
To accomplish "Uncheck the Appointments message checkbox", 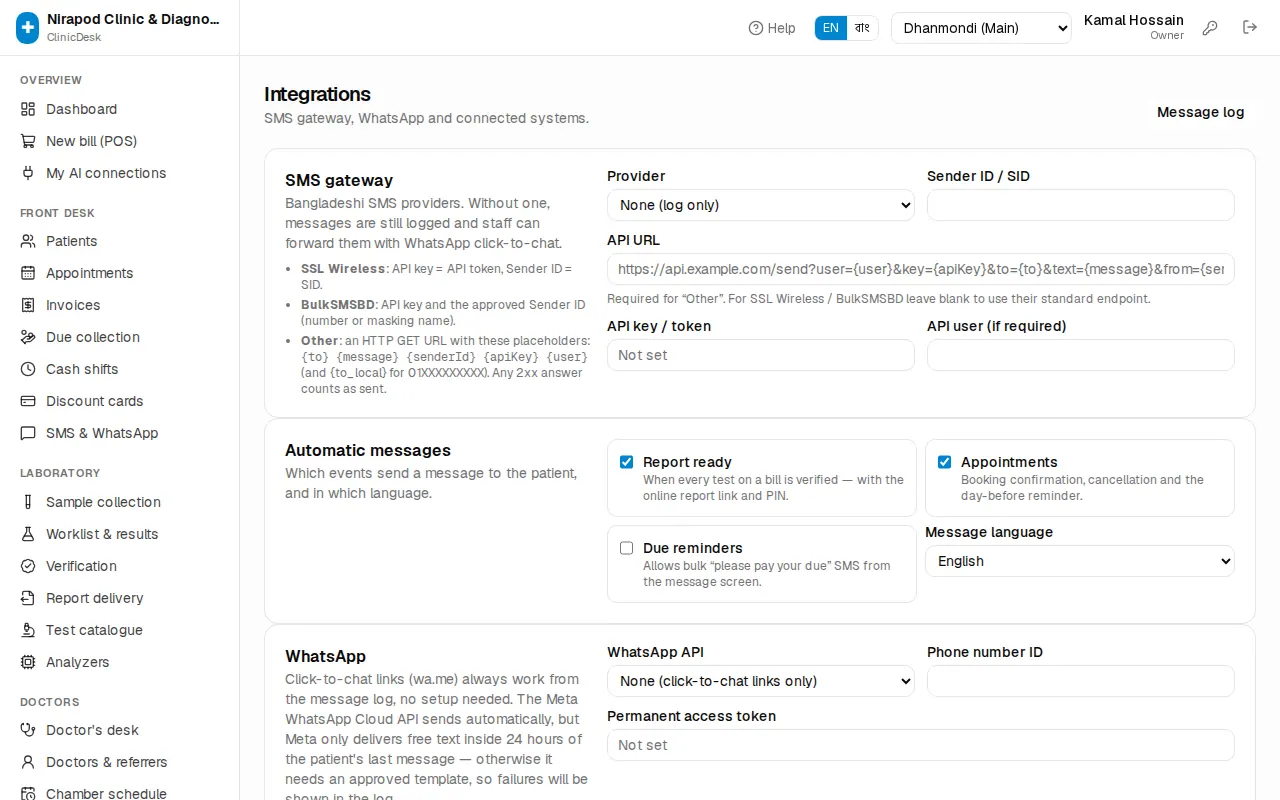I will [944, 462].
